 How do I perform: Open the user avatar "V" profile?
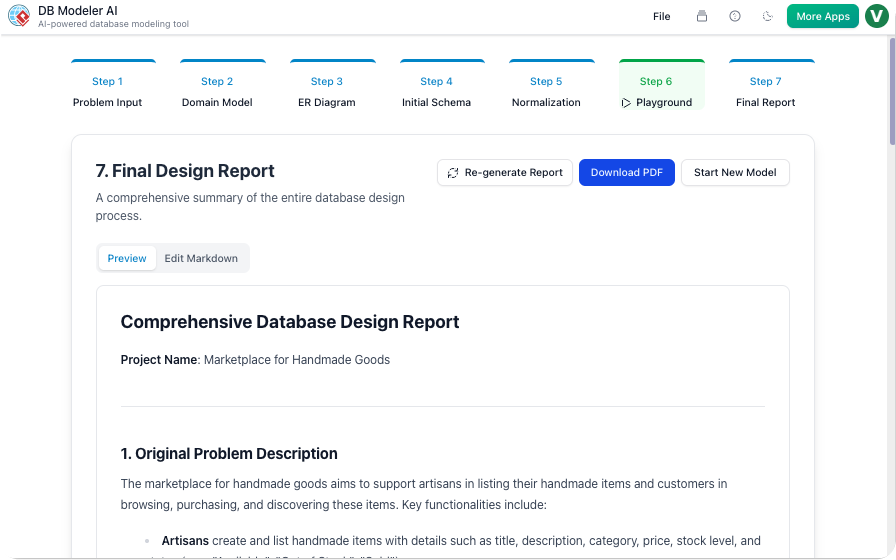click(877, 16)
